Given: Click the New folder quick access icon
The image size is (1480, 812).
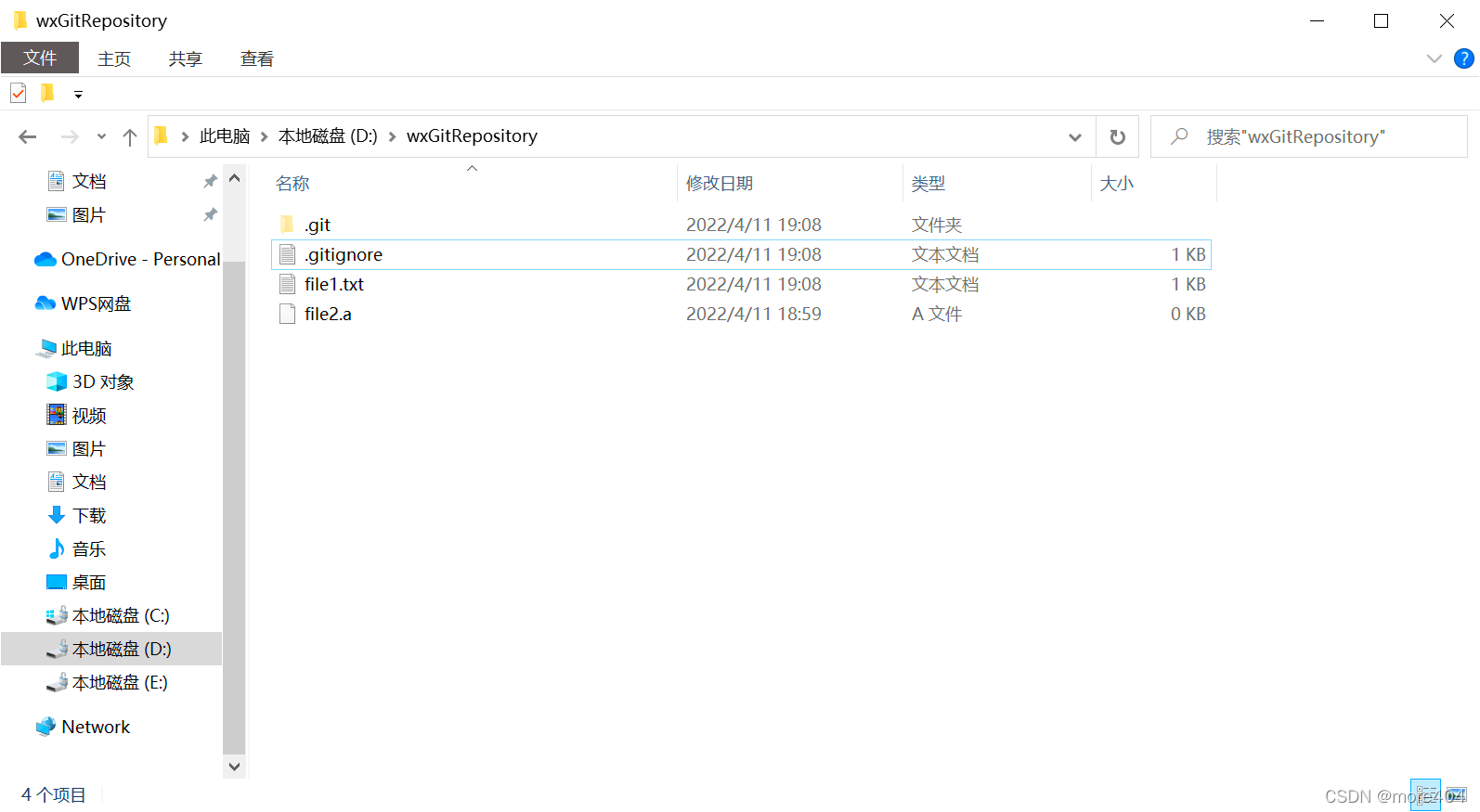Looking at the screenshot, I should (x=47, y=93).
